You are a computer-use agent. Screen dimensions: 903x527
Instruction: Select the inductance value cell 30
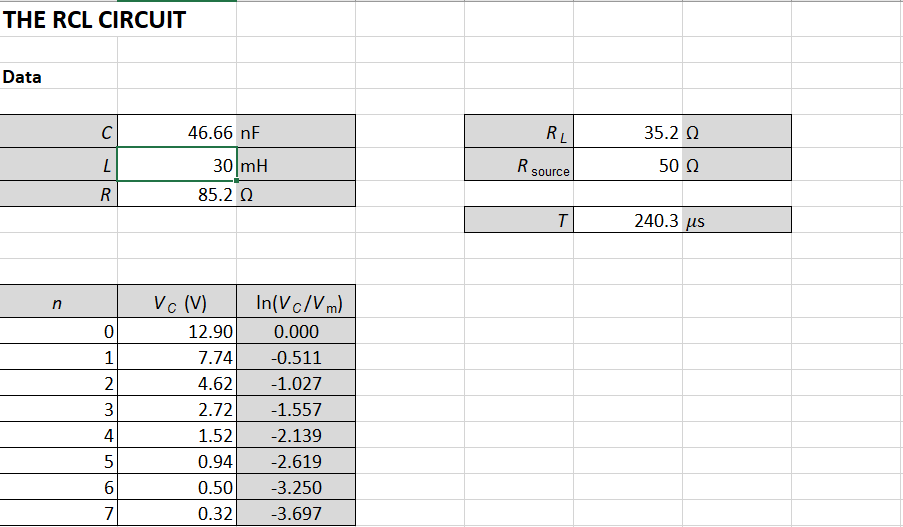click(x=177, y=165)
